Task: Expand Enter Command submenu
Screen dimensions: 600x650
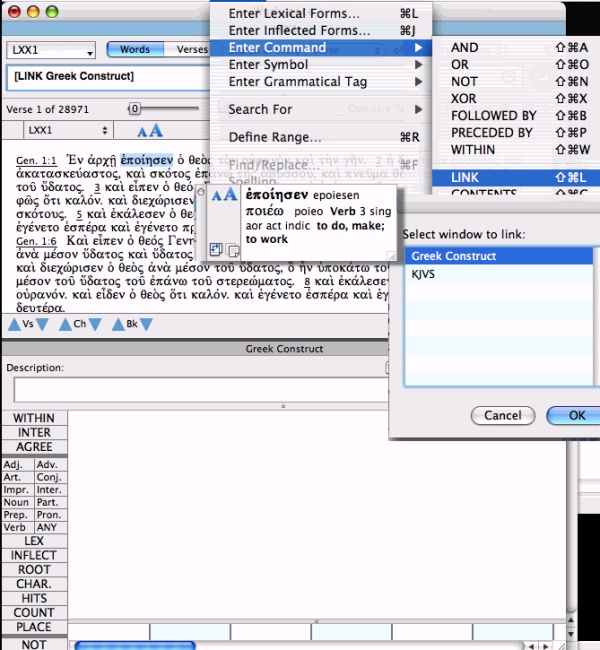Action: [321, 48]
